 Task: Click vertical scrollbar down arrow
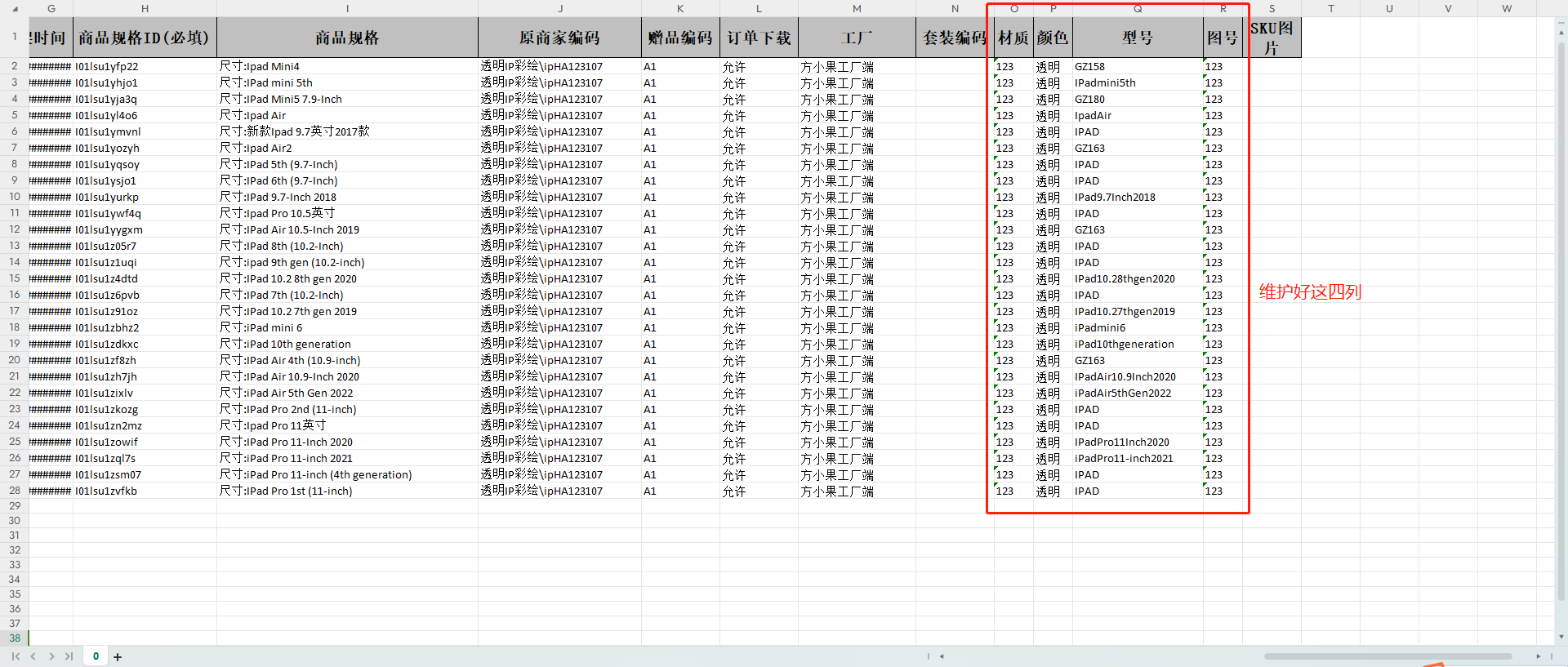coord(1562,637)
